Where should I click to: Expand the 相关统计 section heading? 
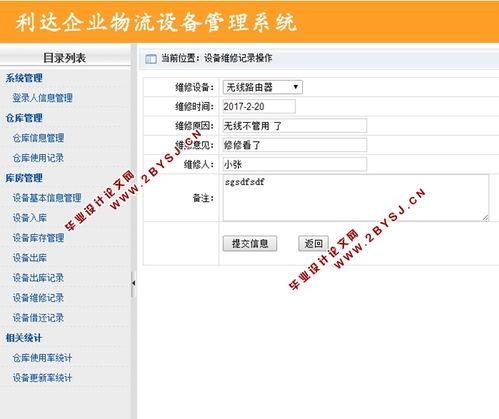pos(23,338)
